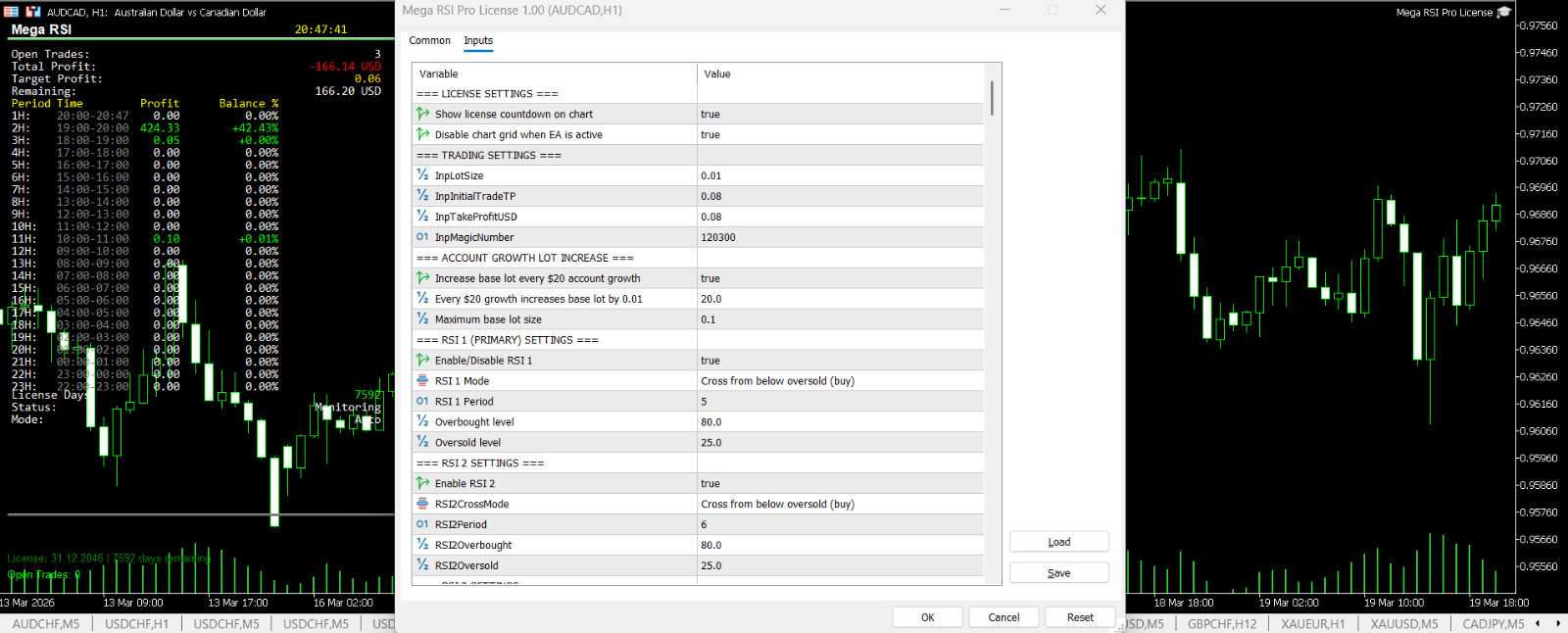Click the right arrow to scroll chart tabs
Screen dimensions: 1568x633
pyautogui.click(x=1558, y=623)
